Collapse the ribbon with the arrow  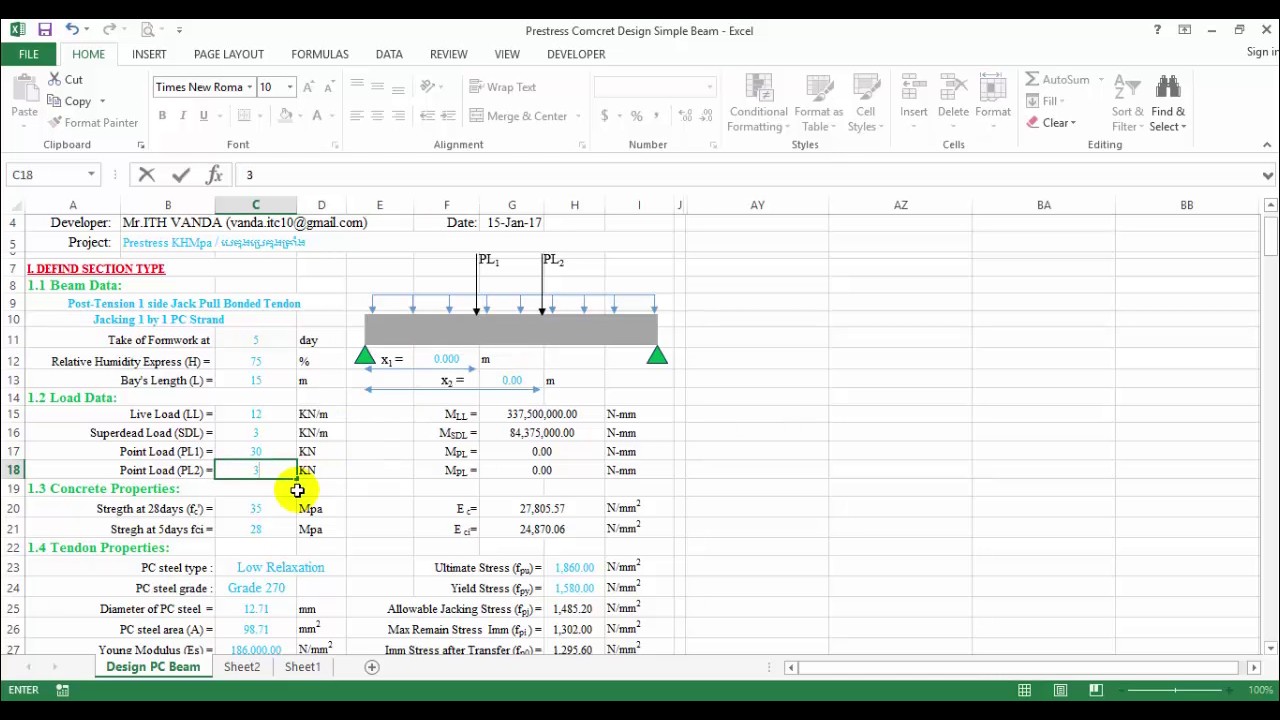(x=1267, y=145)
